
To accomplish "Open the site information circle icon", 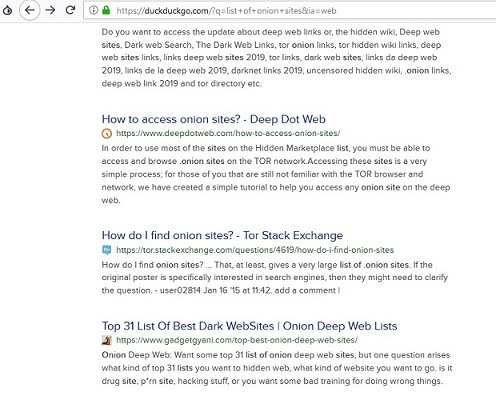I will pos(94,10).
